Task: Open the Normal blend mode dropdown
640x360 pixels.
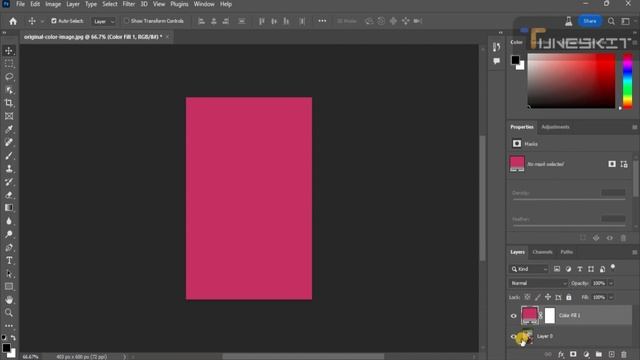Action: pos(538,283)
